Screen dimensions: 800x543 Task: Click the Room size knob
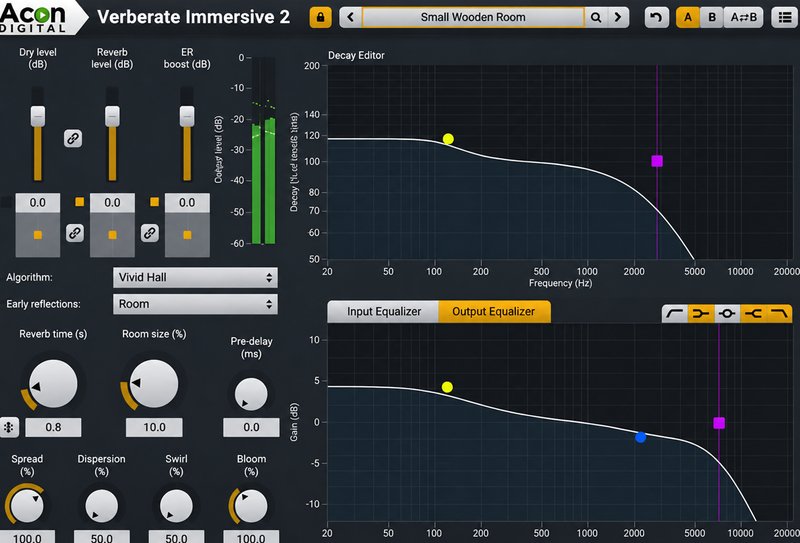coord(154,384)
